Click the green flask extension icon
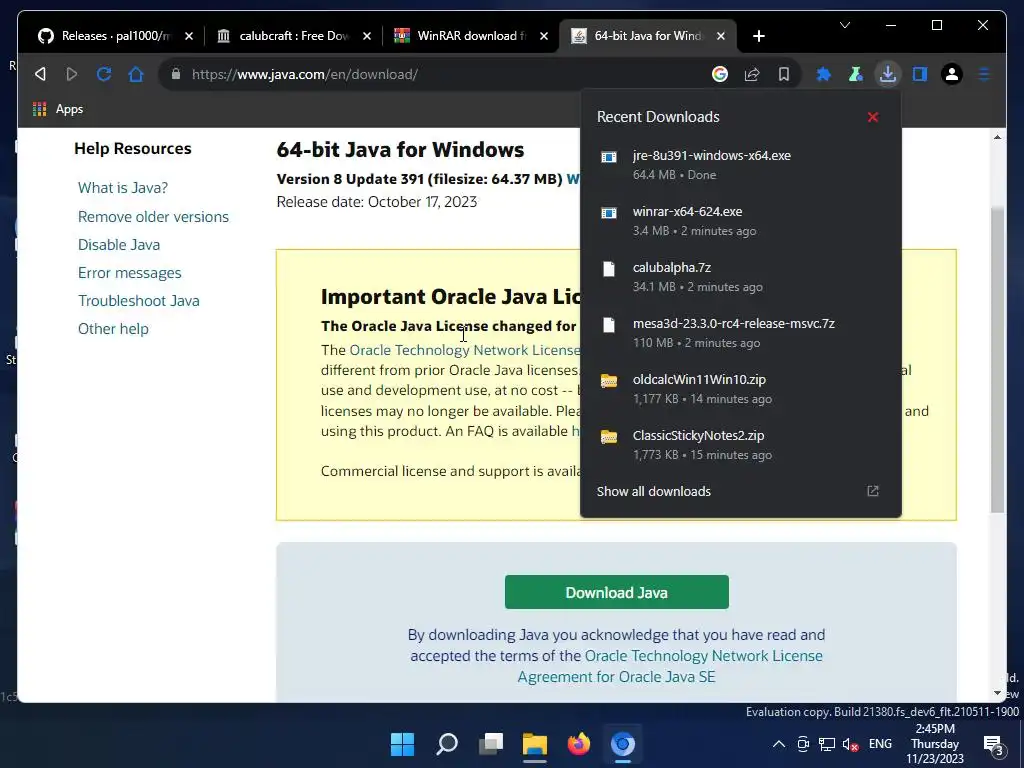 (856, 74)
